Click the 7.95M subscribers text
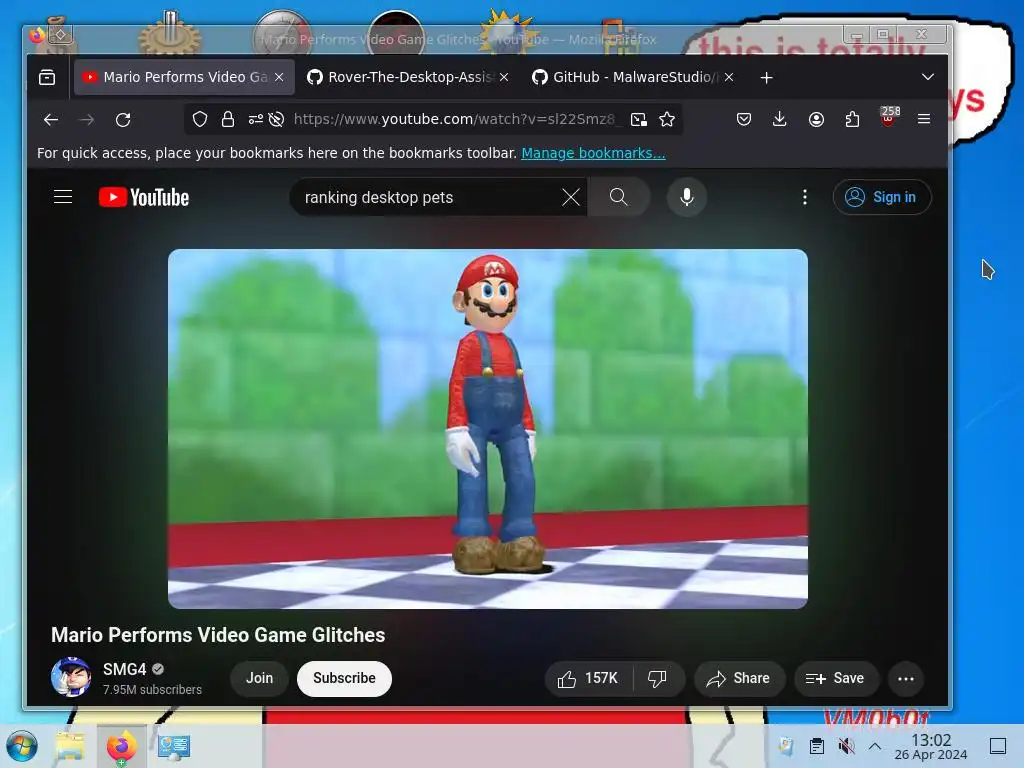The image size is (1024, 768). click(x=152, y=690)
